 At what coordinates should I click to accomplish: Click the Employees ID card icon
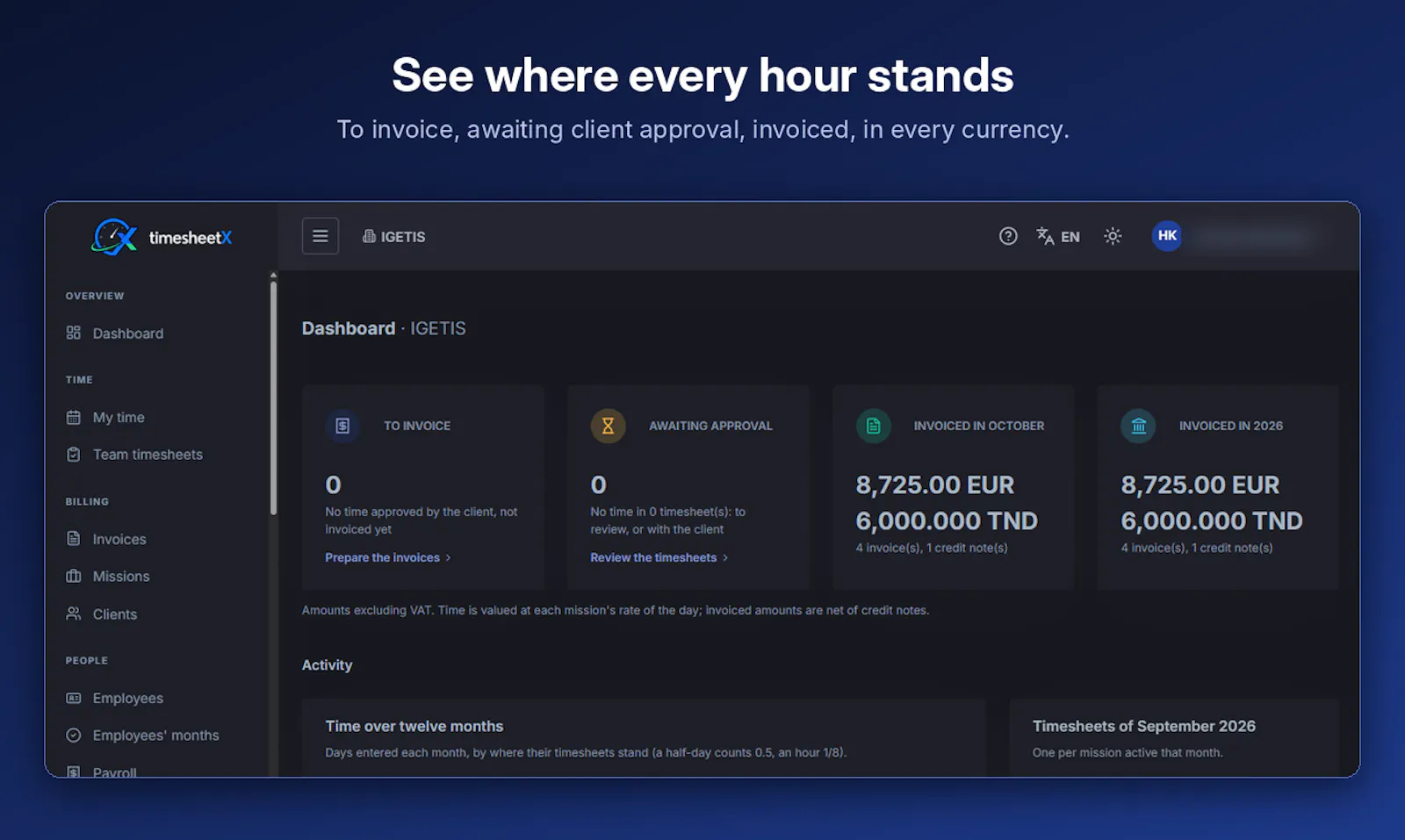74,698
